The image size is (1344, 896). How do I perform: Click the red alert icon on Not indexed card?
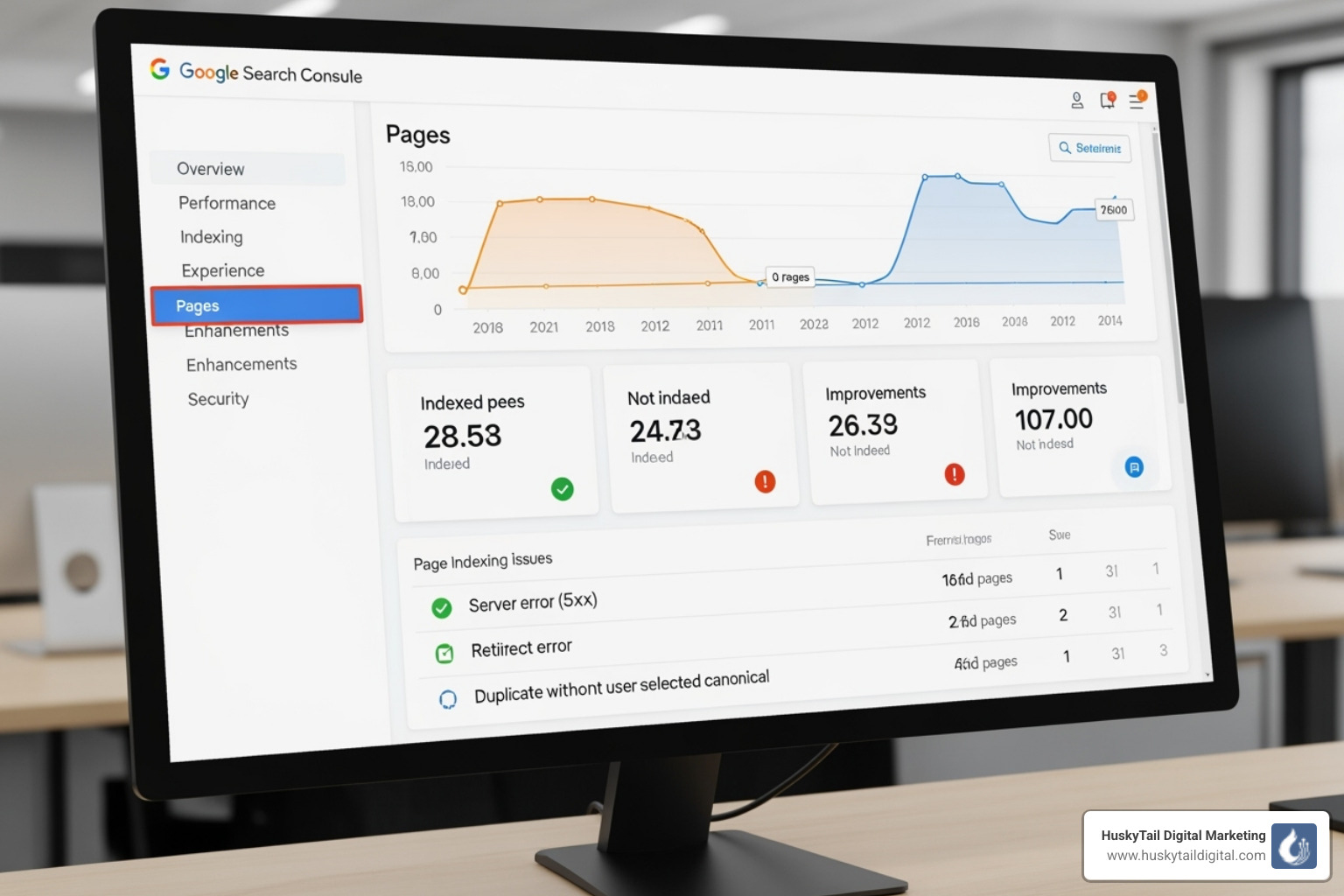(x=766, y=481)
